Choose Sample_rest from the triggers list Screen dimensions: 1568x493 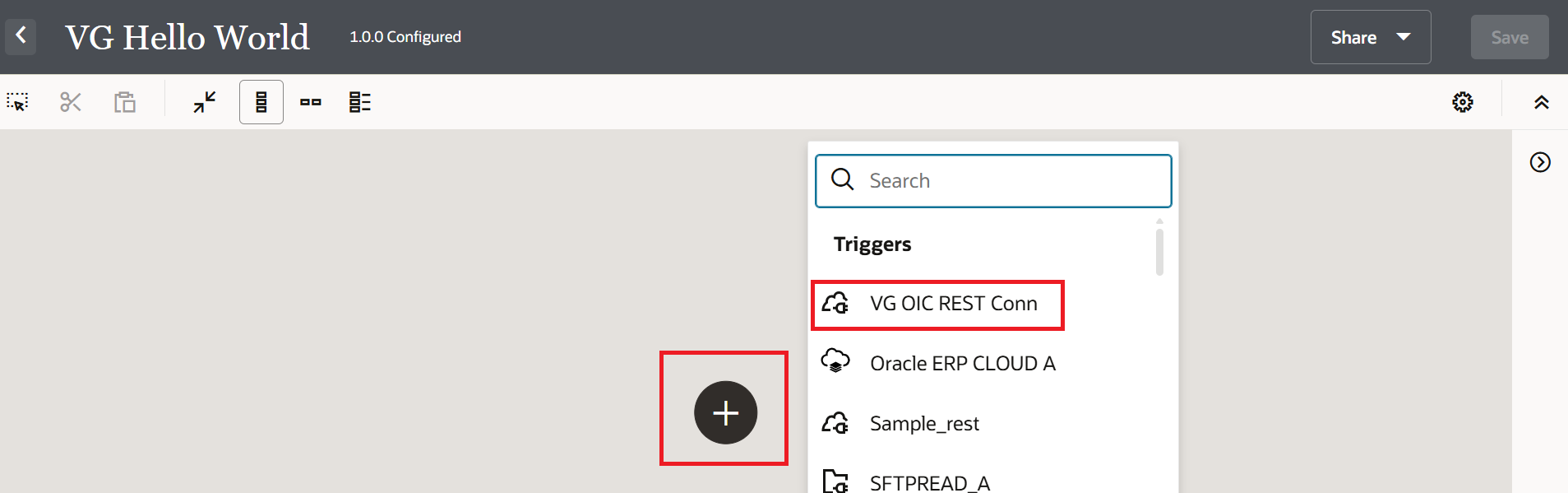(x=924, y=424)
